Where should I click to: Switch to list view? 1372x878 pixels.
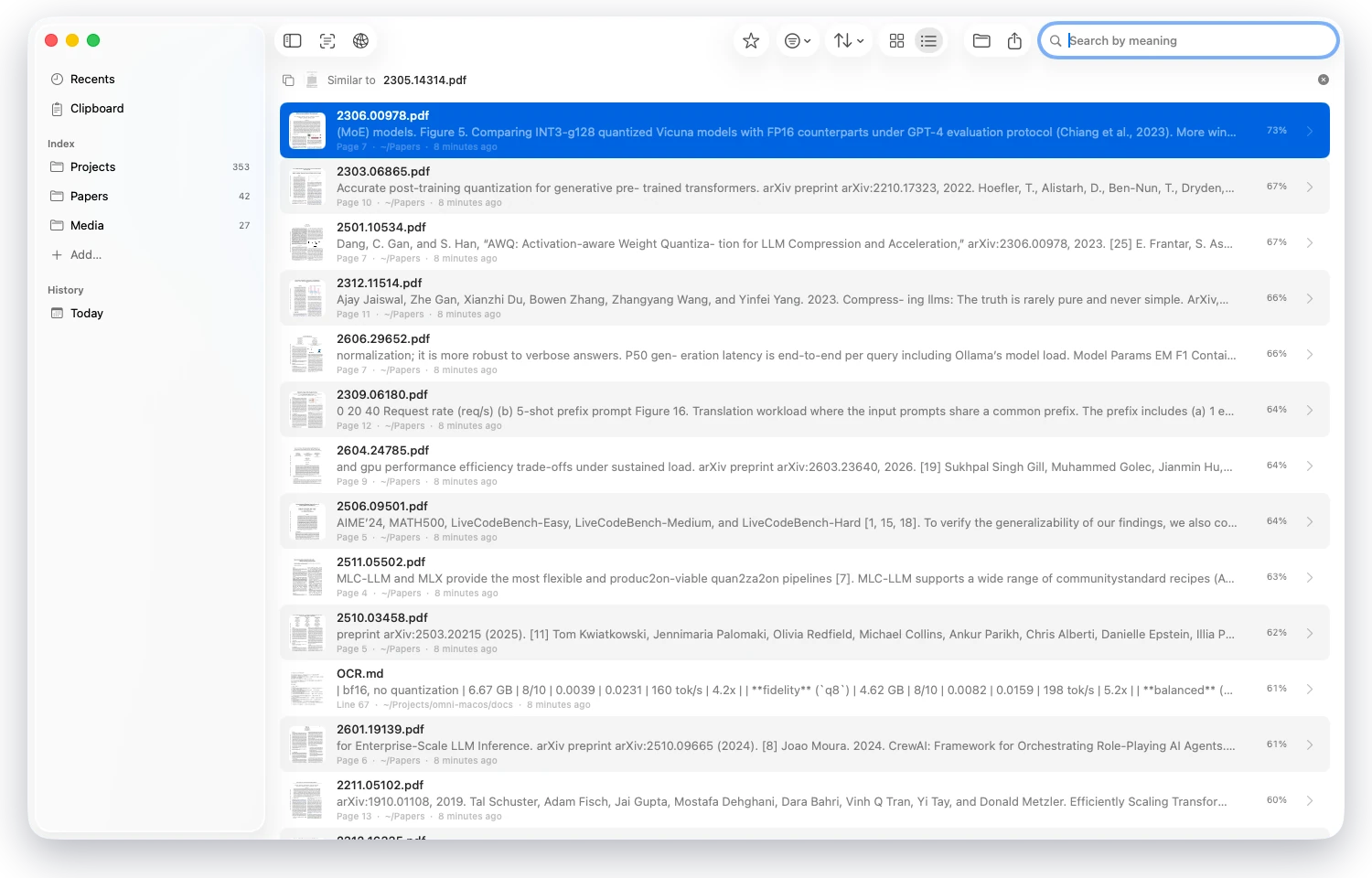point(928,40)
